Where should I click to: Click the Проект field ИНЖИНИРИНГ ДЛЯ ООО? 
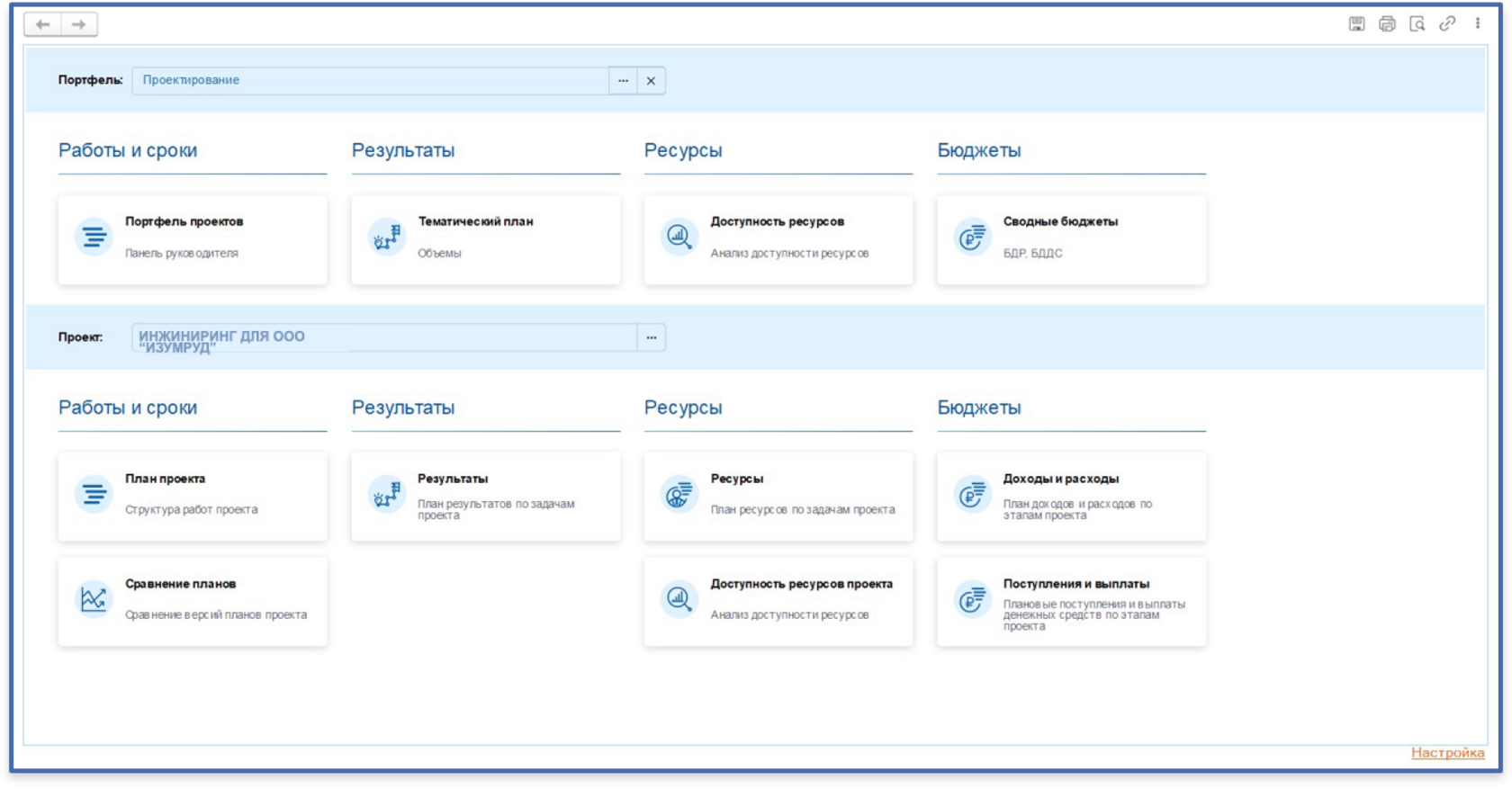pos(384,337)
